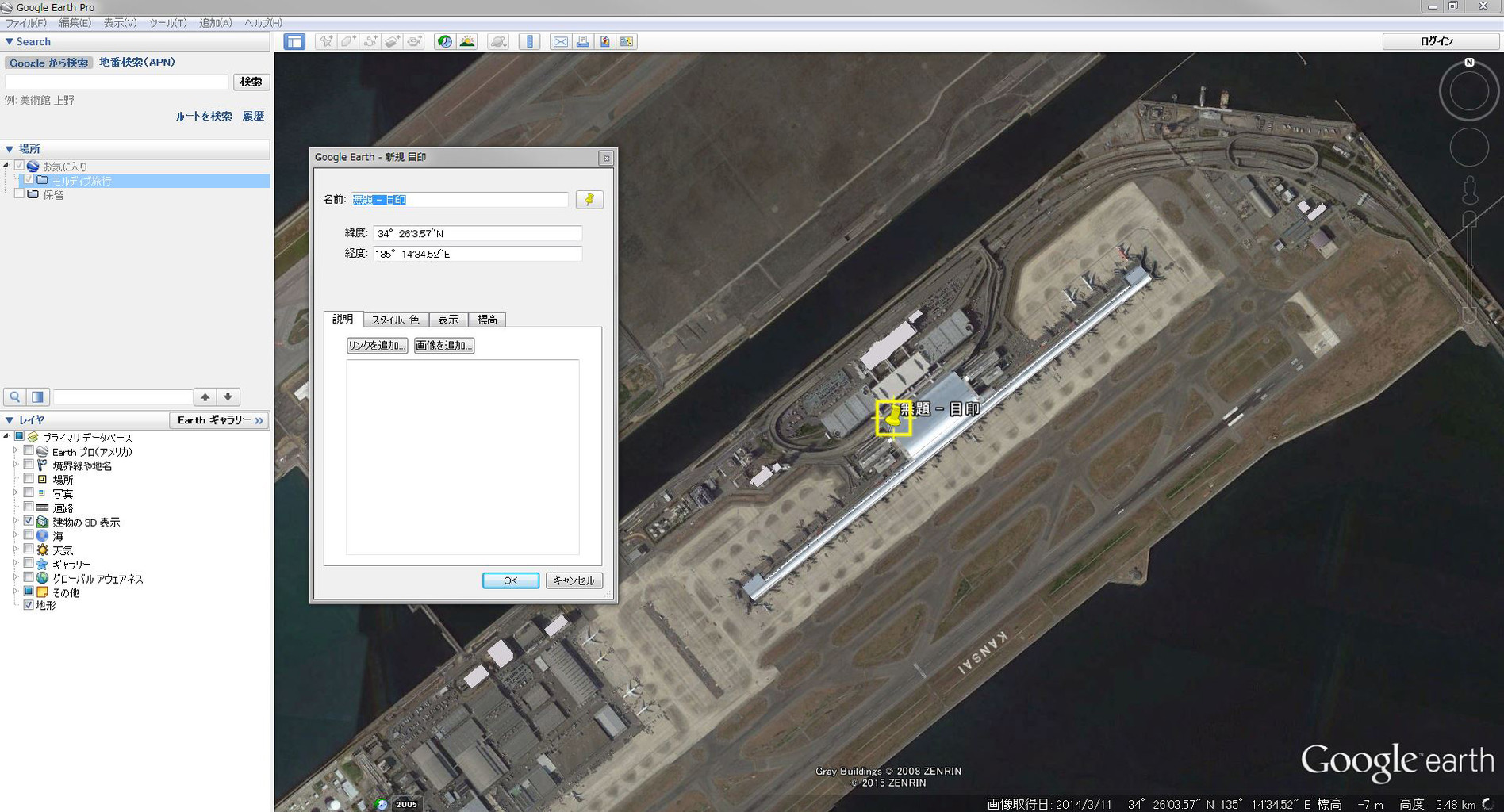The width and height of the screenshot is (1504, 812).
Task: Click the pan joystick navigation control
Action: (x=1469, y=147)
